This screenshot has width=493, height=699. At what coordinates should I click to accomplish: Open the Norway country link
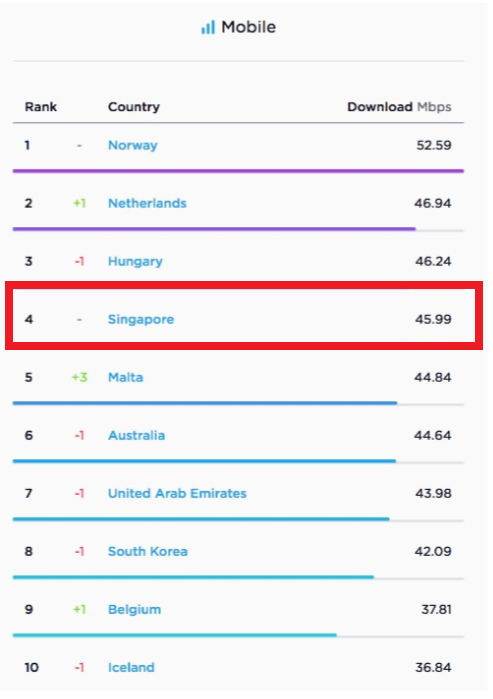coord(132,145)
